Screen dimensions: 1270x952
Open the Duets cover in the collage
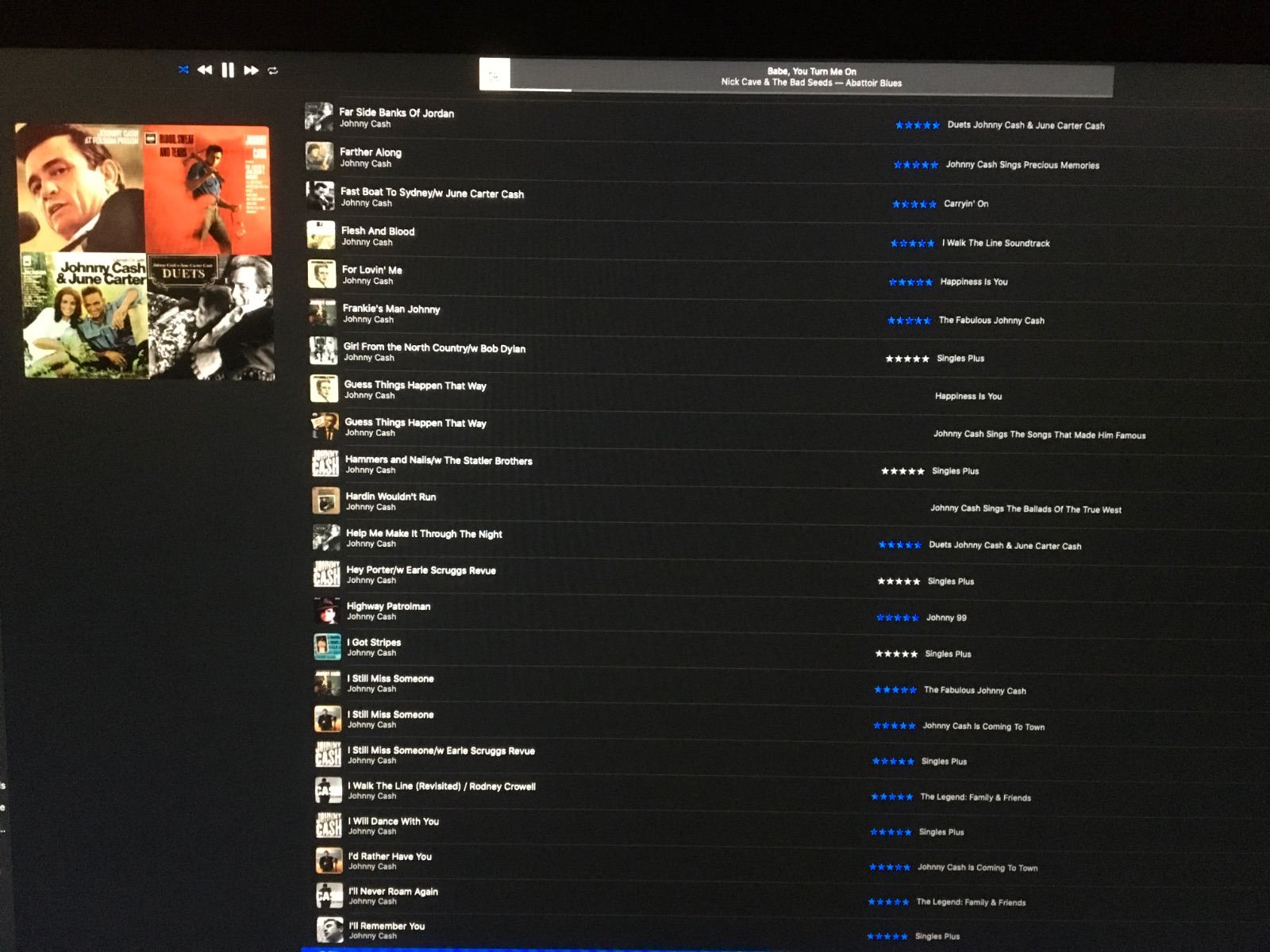(210, 317)
